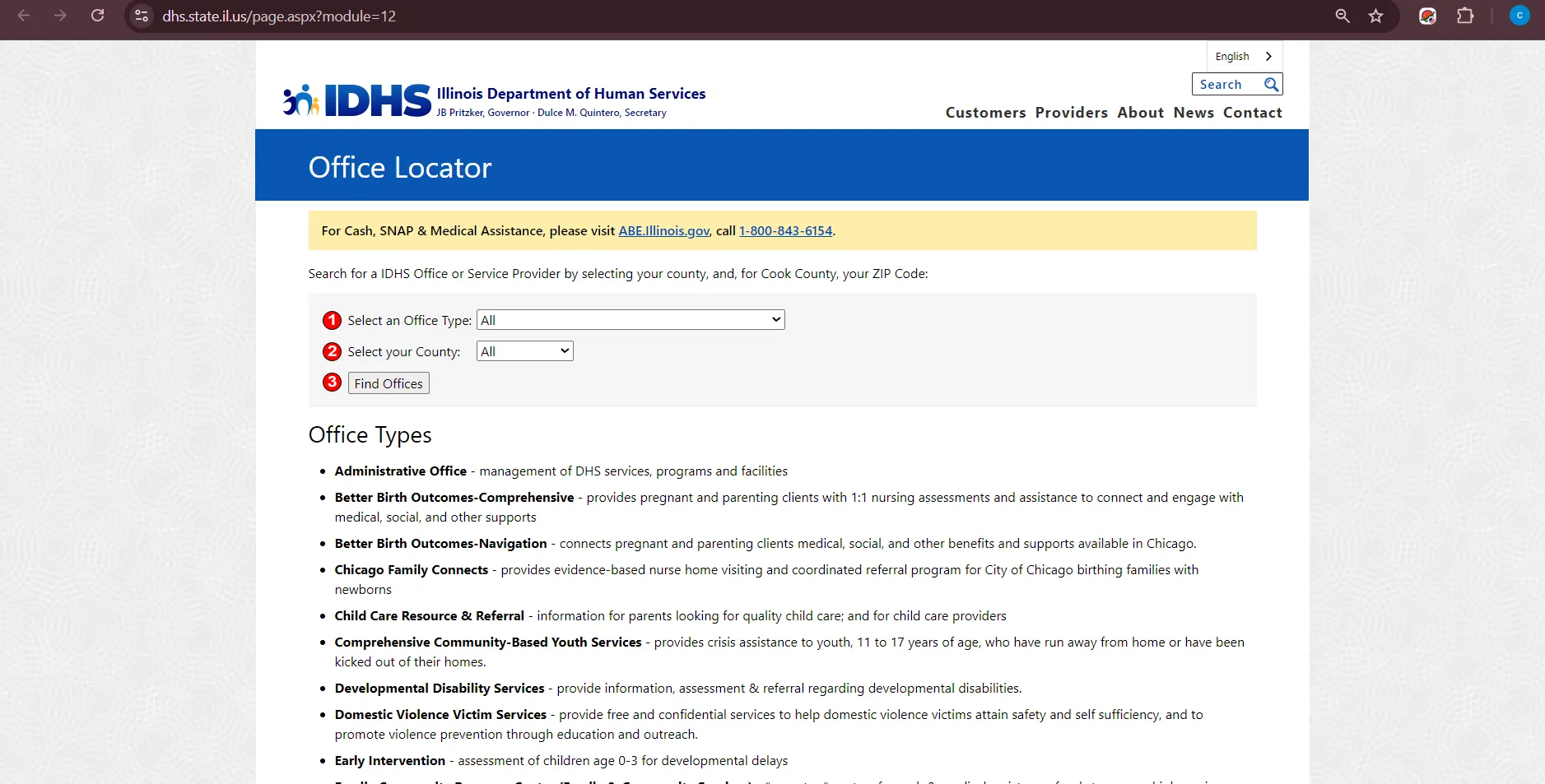Click Better Birth Outcomes-Navigation text
The width and height of the screenshot is (1545, 784).
coord(440,544)
